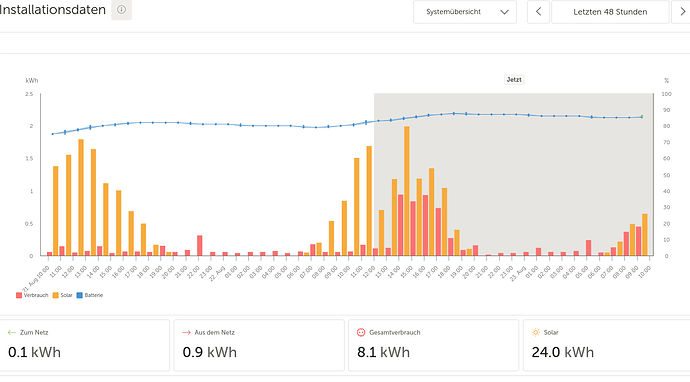
Task: Click the Solar sun icon
Action: point(536,332)
